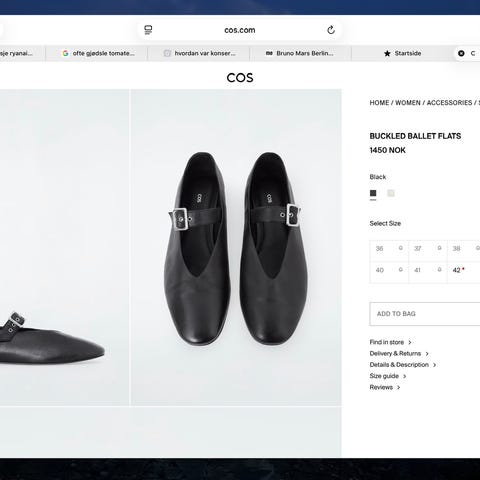Click the notify icon beside size 36
This screenshot has width=480, height=480.
401,248
